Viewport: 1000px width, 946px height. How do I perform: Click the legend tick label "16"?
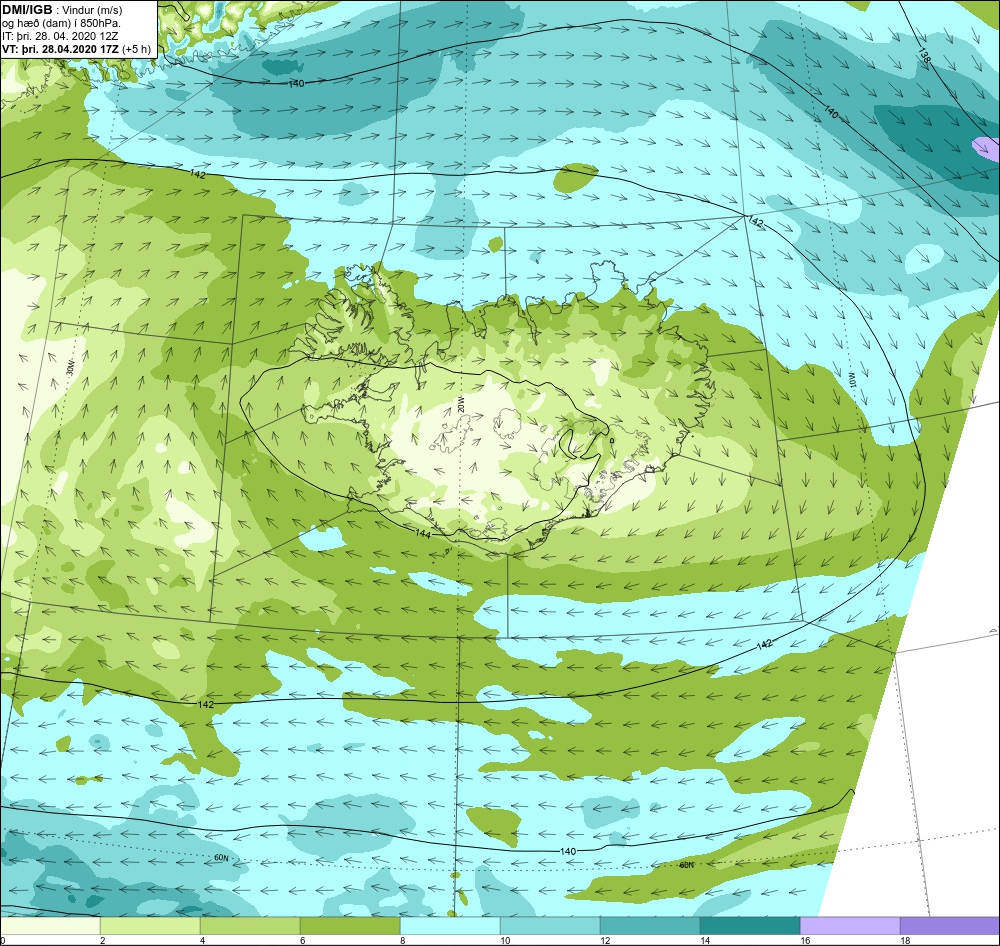point(805,940)
